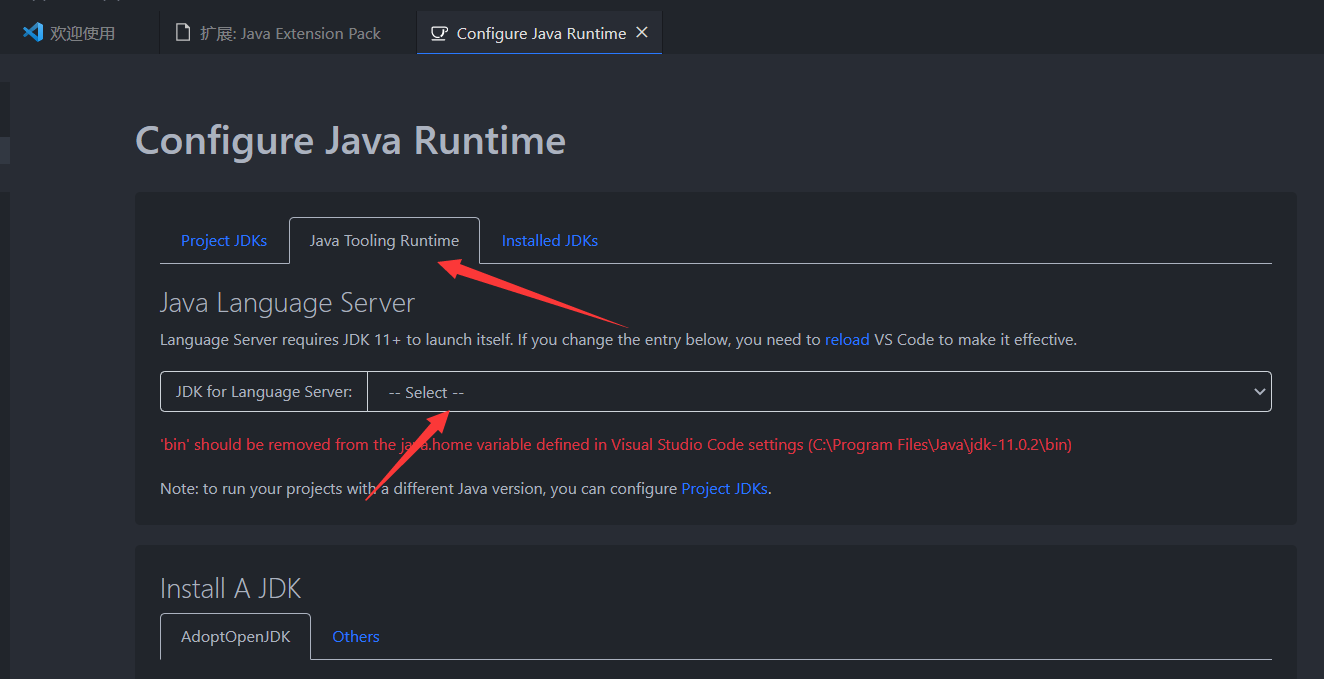Open the 扩展: Java Extension Pack tab

pyautogui.click(x=288, y=33)
